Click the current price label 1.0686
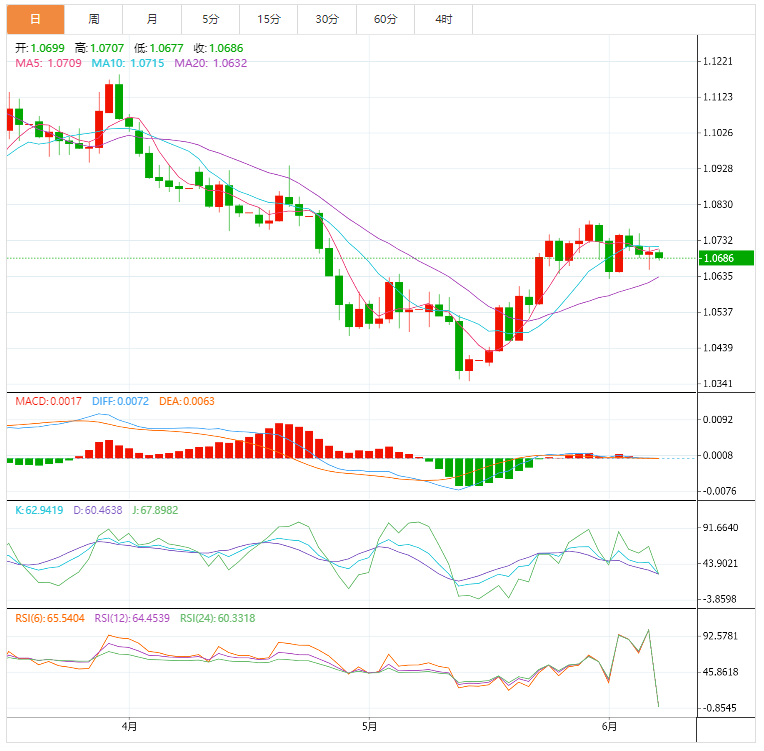The width and height of the screenshot is (764, 751). click(726, 258)
